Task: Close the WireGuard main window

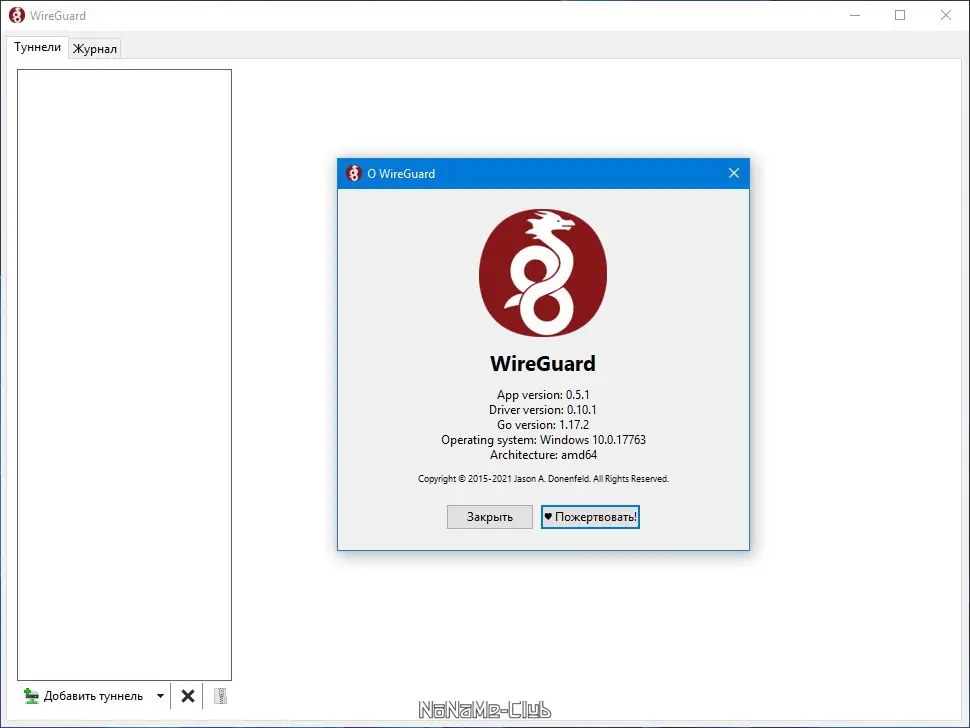Action: (x=946, y=15)
